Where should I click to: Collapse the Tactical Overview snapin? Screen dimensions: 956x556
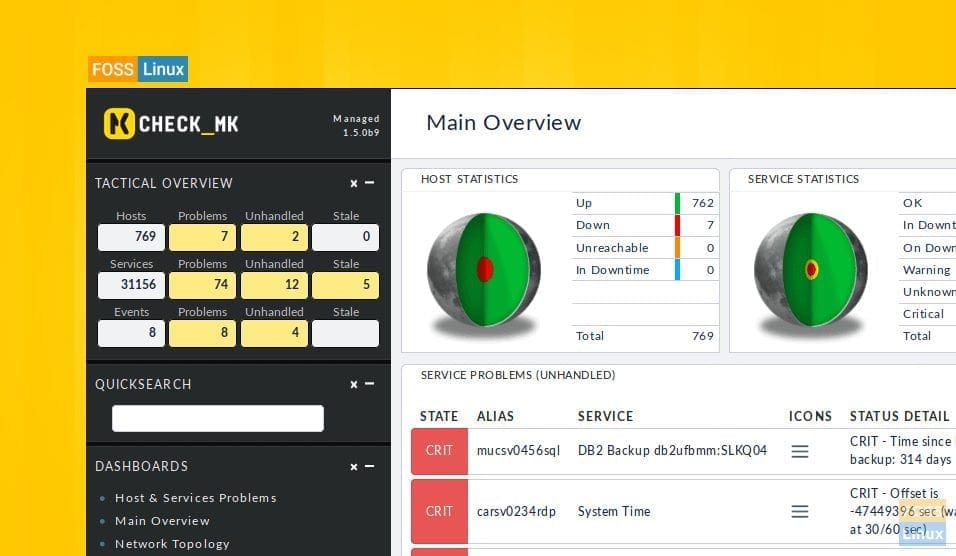pyautogui.click(x=369, y=182)
